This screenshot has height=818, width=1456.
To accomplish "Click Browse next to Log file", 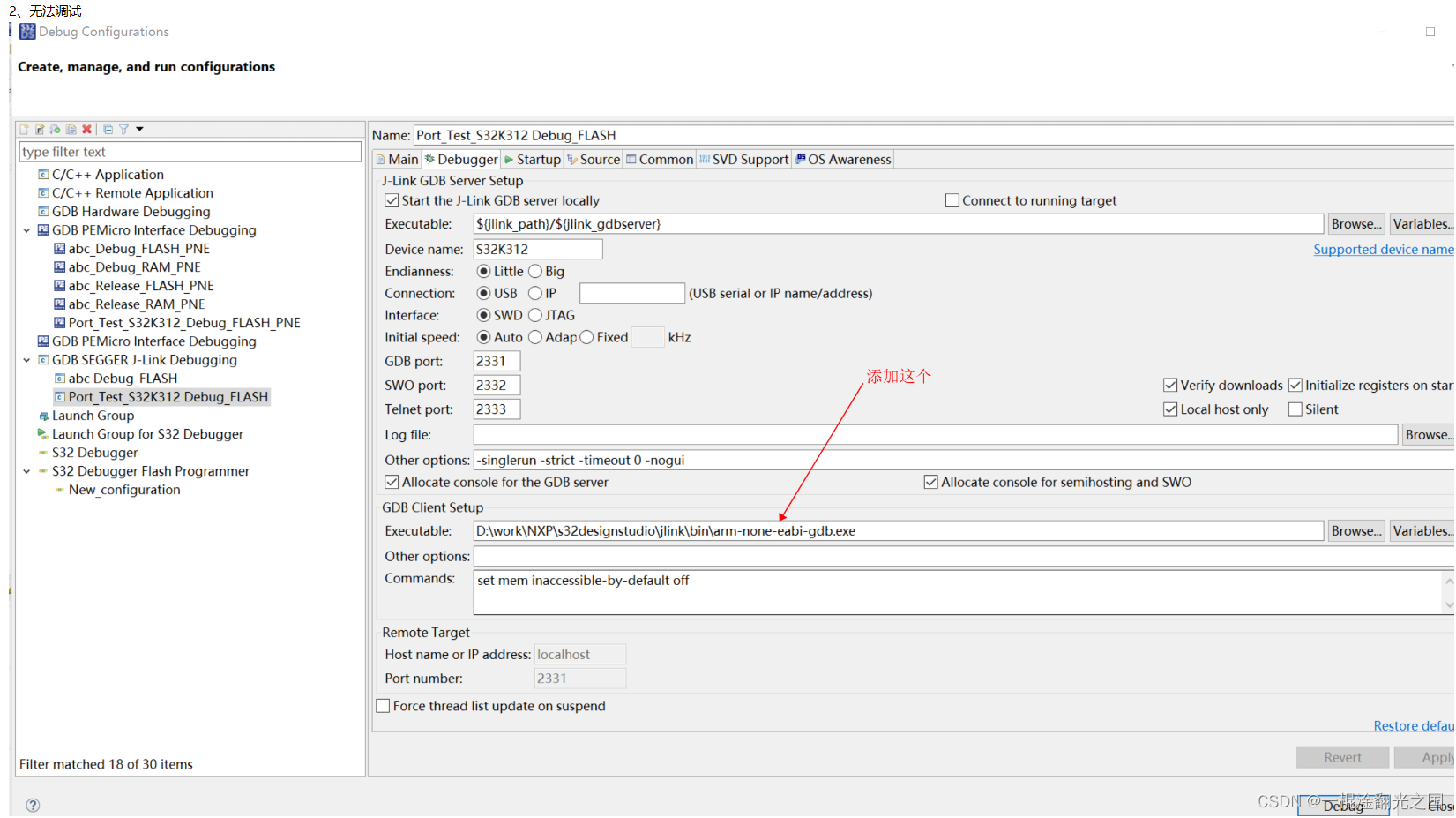I will (1429, 435).
